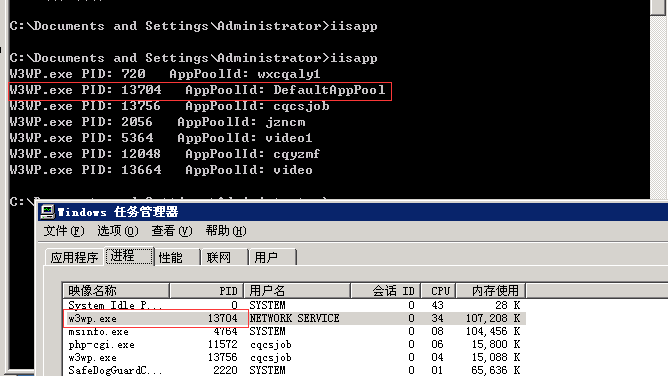The width and height of the screenshot is (668, 376).
Task: Open the 帮助(H) menu
Action: (226, 231)
